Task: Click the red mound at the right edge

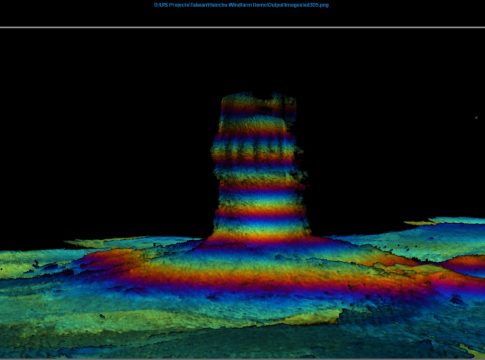Action: [468, 262]
